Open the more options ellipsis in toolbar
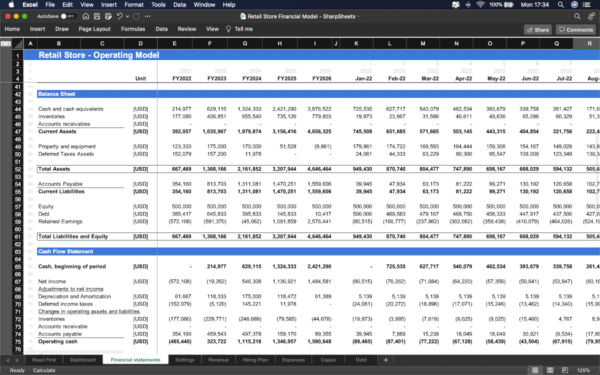 (147, 16)
